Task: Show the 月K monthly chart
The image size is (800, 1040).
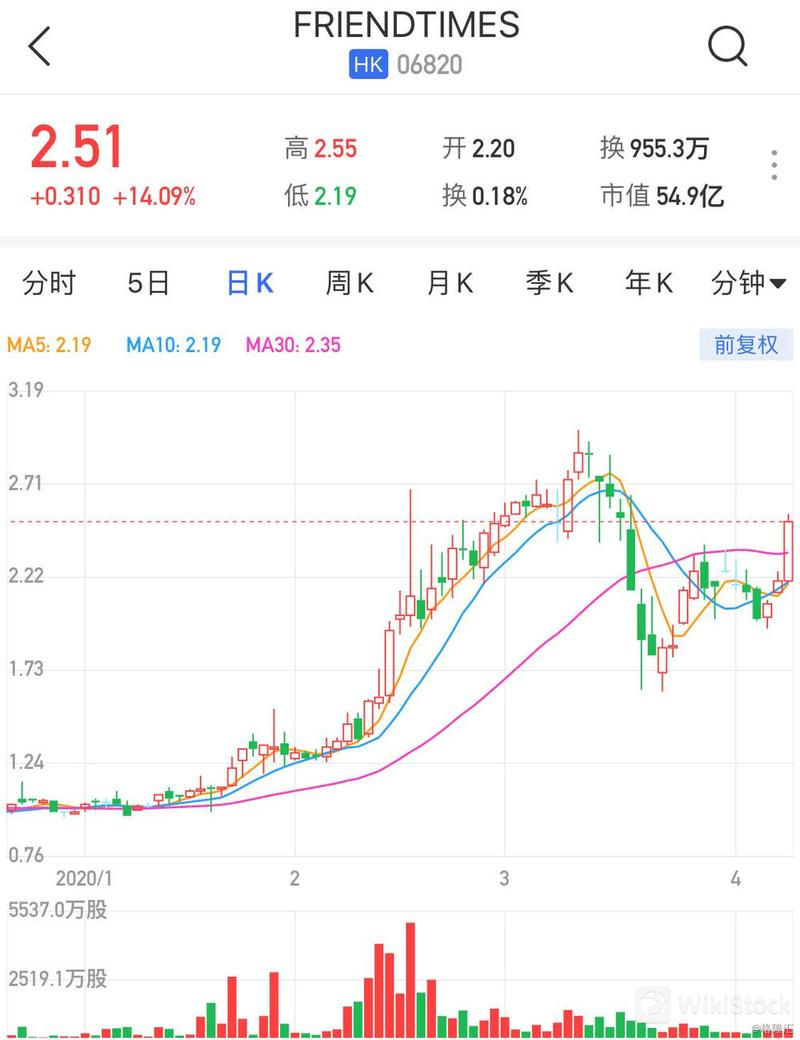Action: 449,284
